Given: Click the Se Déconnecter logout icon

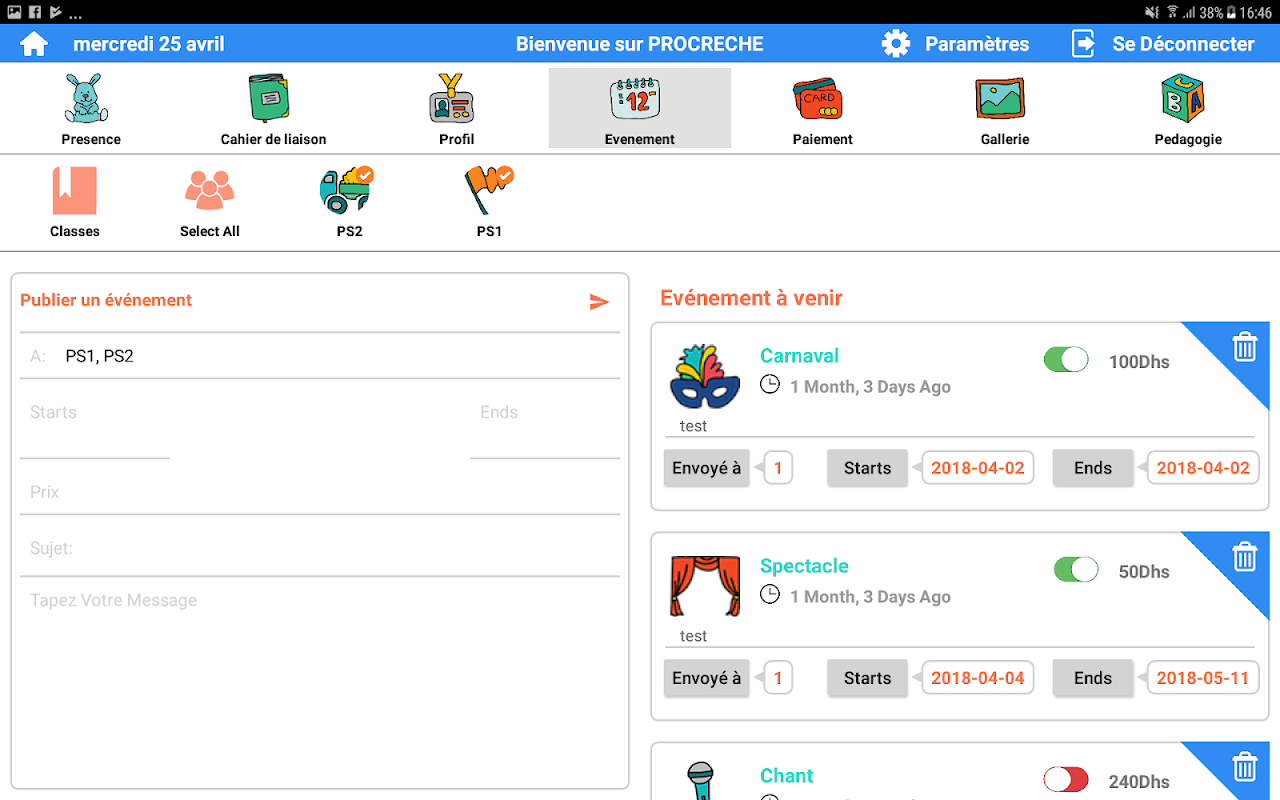Looking at the screenshot, I should pos(1083,44).
